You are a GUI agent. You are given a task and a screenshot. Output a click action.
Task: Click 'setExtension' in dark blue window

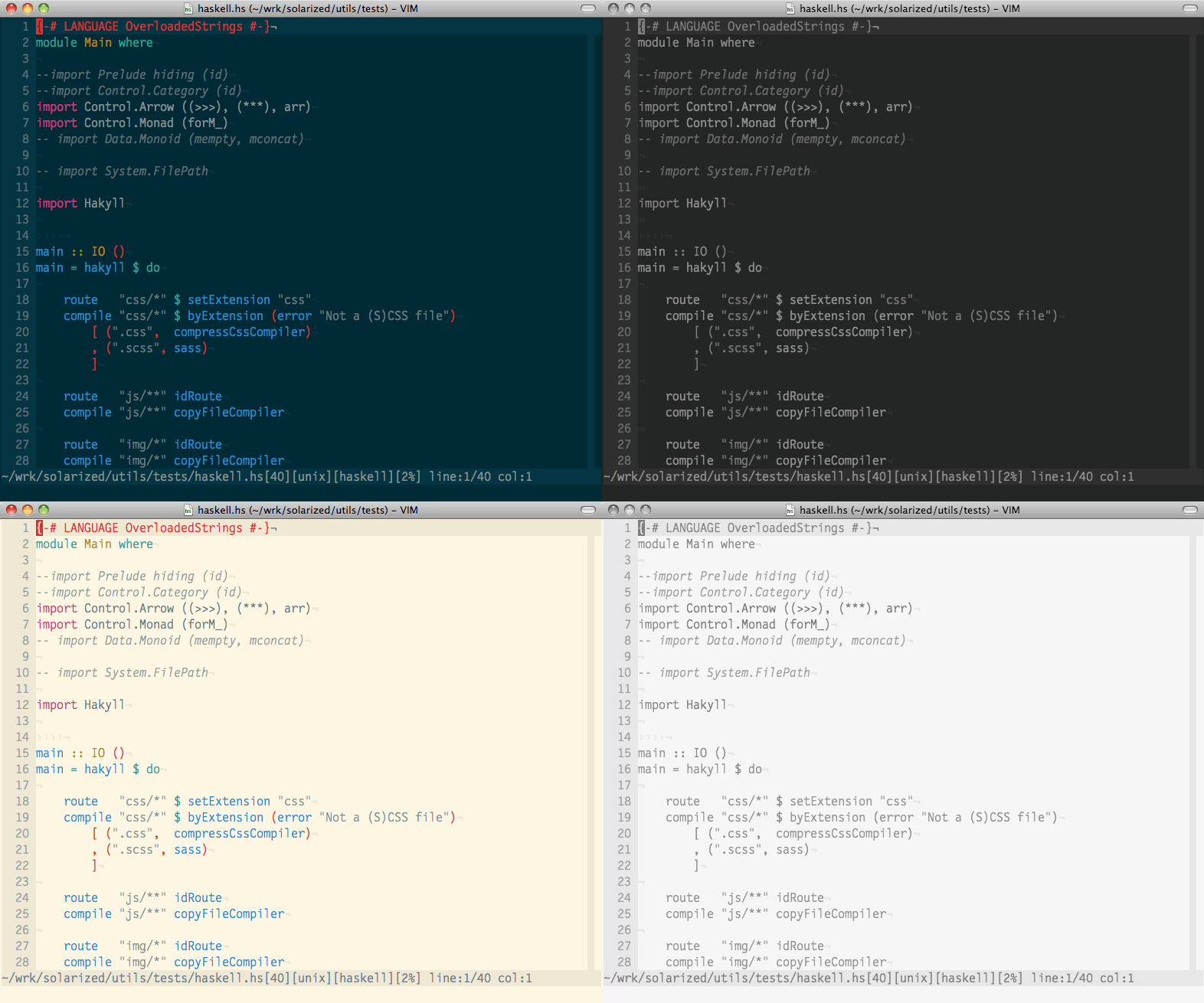229,299
